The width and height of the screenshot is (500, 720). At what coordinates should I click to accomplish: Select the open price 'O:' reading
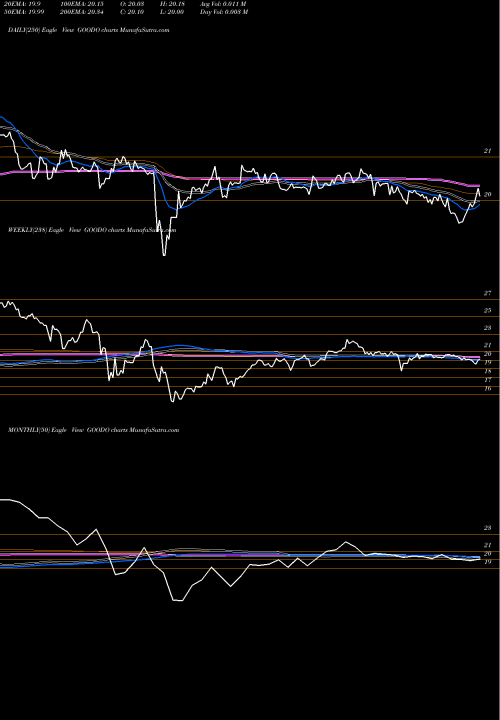132,4
